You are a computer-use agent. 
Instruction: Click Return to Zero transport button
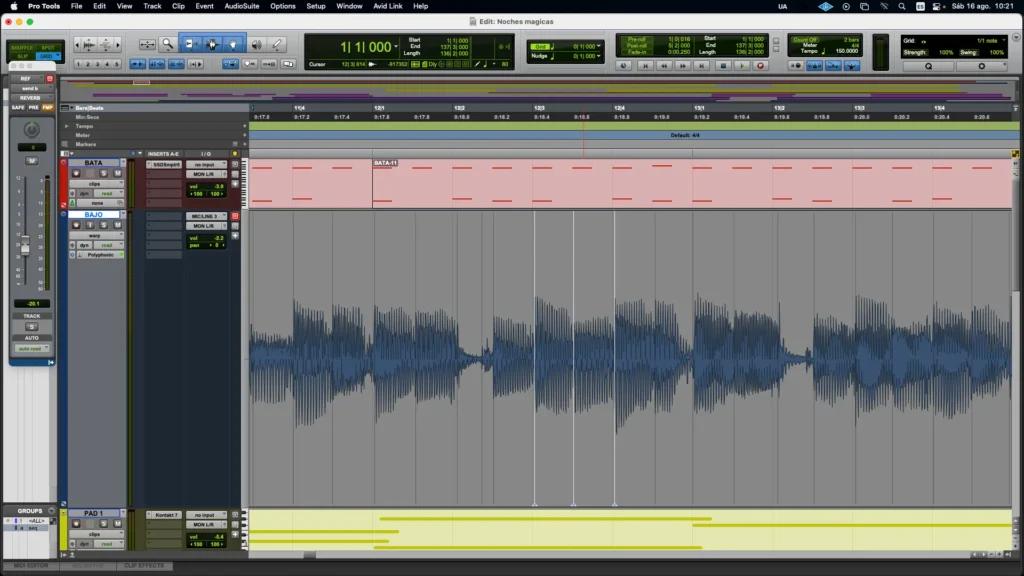point(645,66)
